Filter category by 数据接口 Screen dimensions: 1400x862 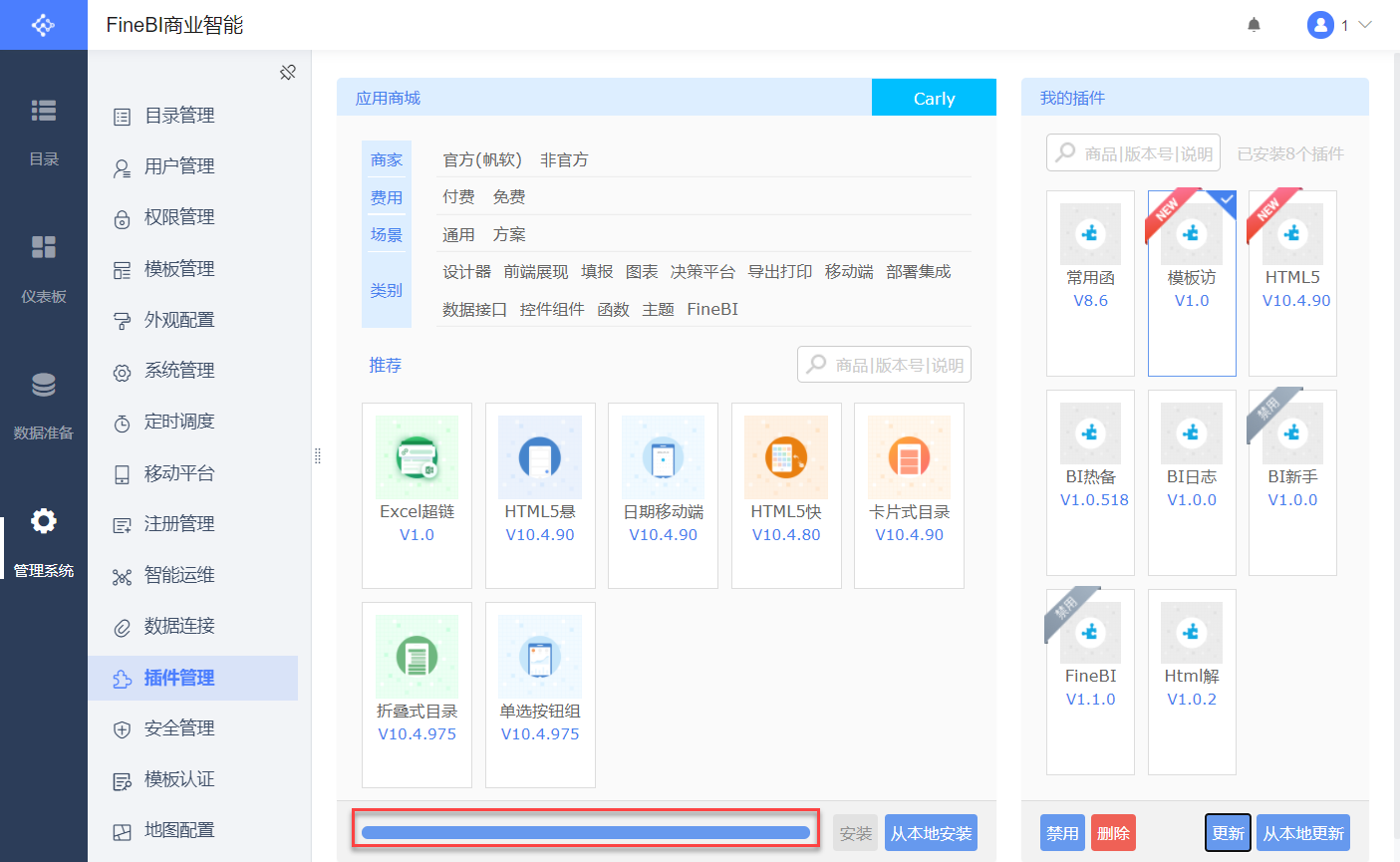point(474,310)
